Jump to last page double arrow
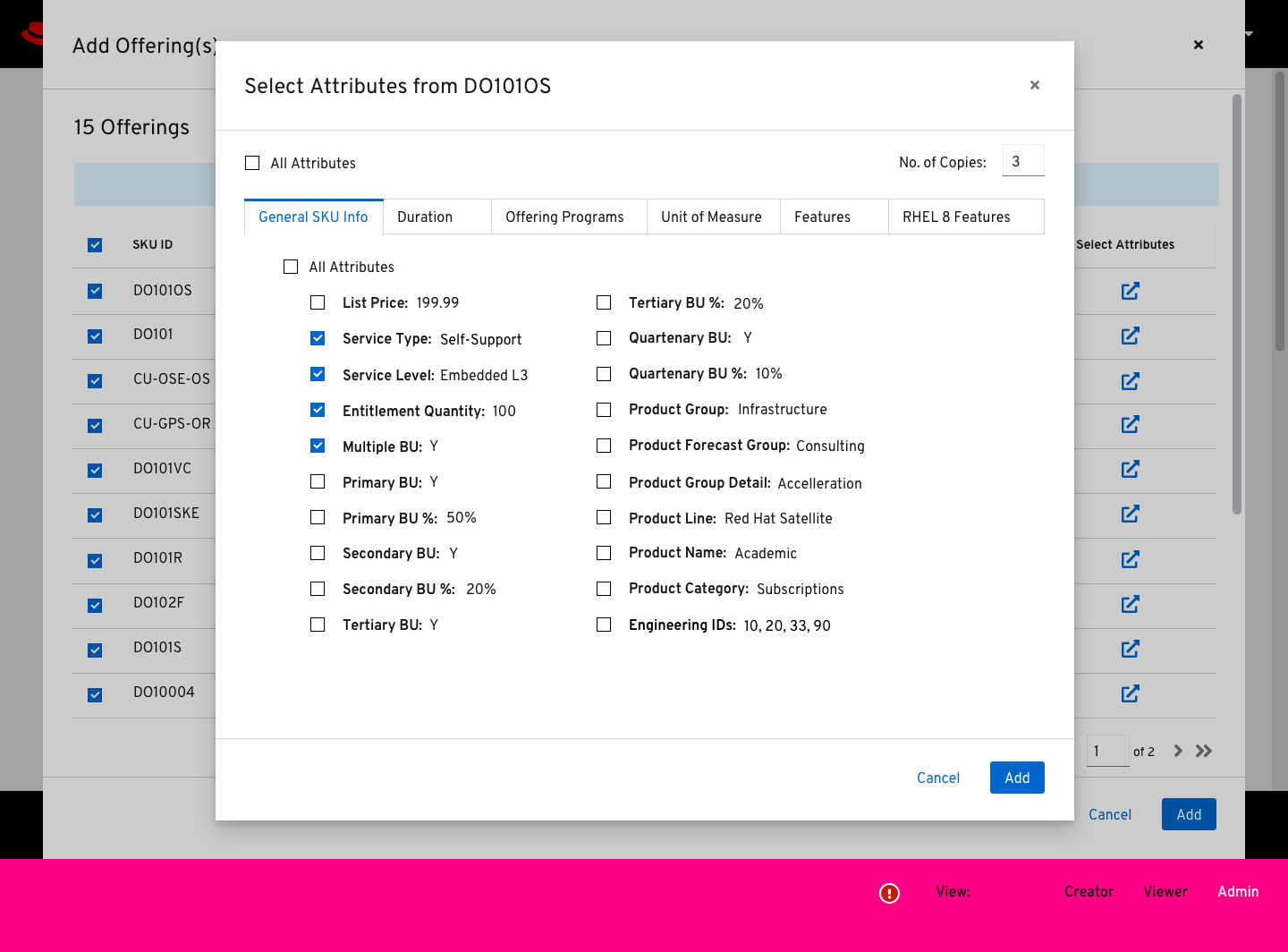Screen dimensions: 1288x952 click(x=1204, y=751)
